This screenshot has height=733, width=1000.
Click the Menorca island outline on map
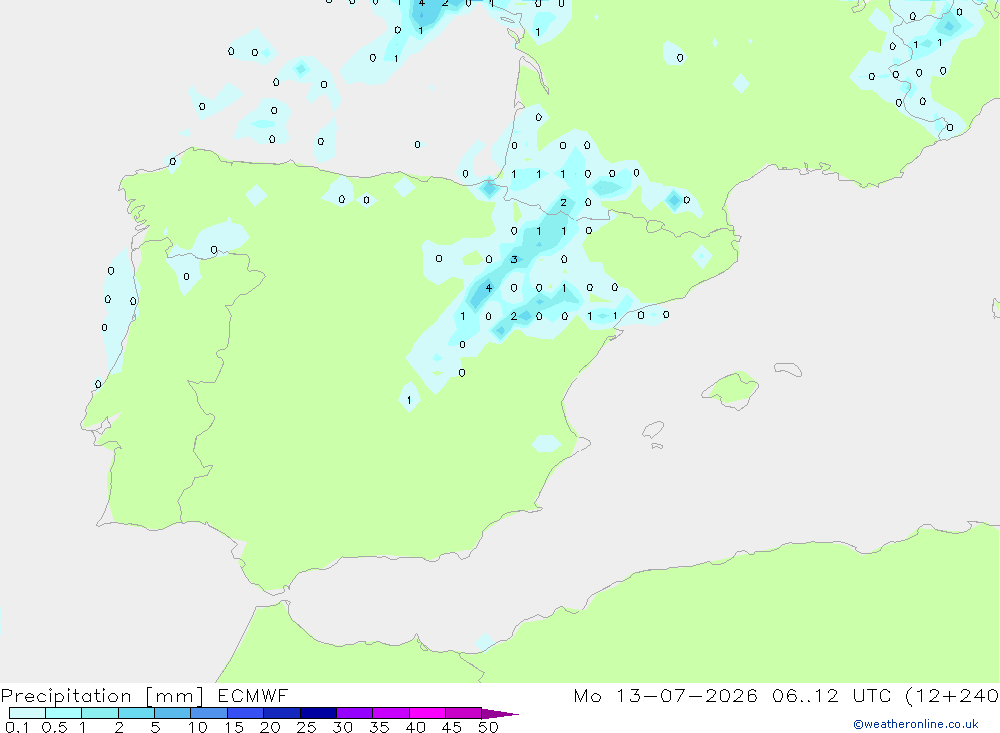[788, 369]
